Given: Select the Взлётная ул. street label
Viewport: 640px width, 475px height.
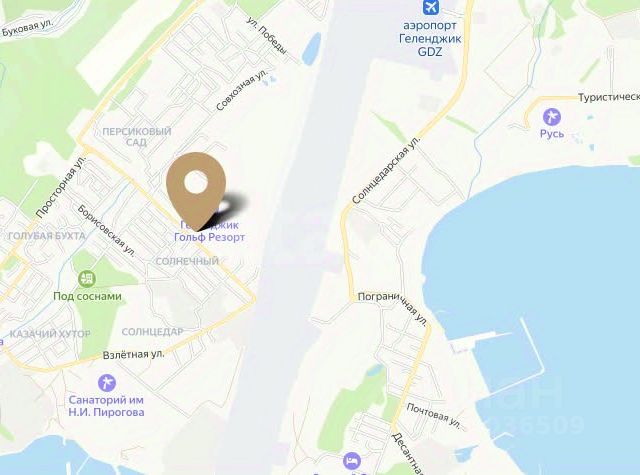Looking at the screenshot, I should click(x=133, y=355).
